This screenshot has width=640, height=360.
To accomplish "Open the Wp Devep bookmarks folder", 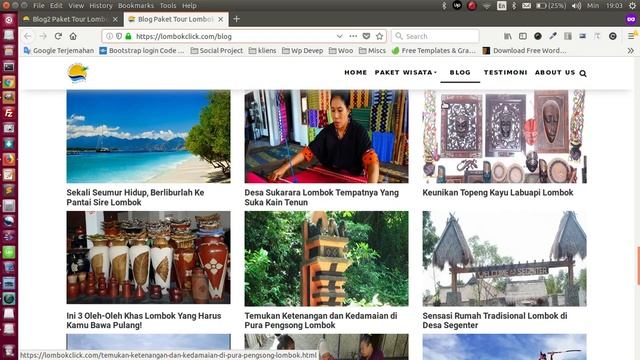I will pyautogui.click(x=302, y=51).
